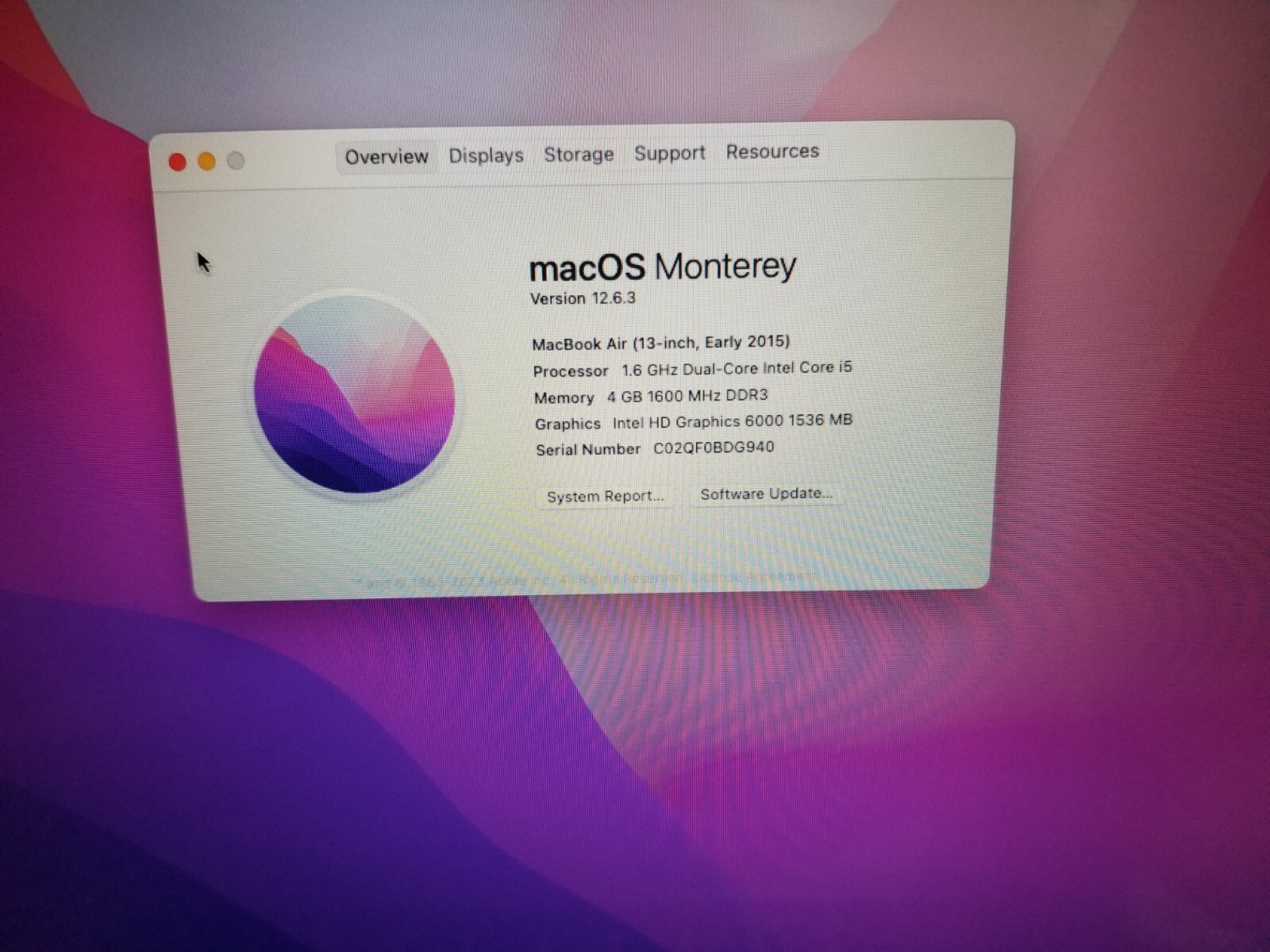1270x952 pixels.
Task: Select the Support tab
Action: tap(669, 153)
